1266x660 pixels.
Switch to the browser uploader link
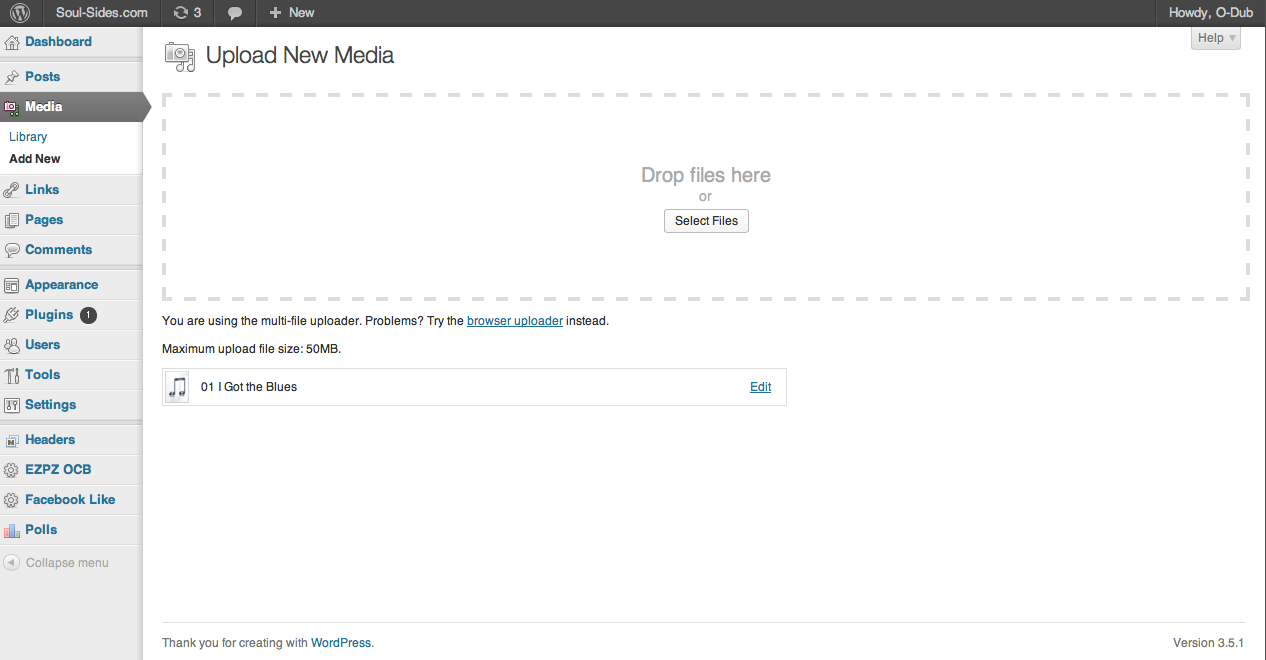pos(514,321)
